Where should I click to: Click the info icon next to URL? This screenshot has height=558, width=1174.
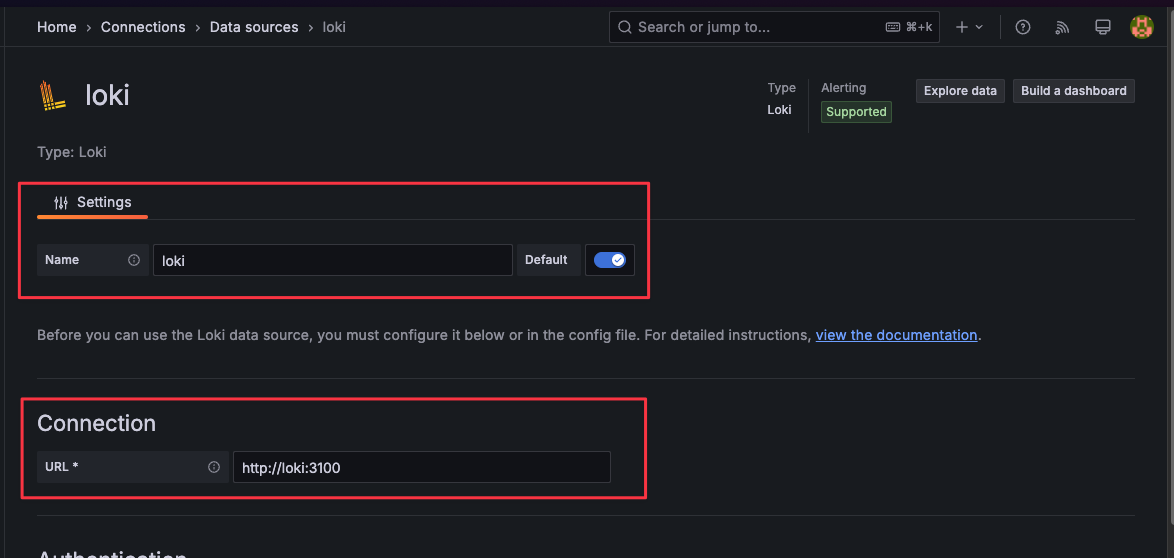(214, 467)
